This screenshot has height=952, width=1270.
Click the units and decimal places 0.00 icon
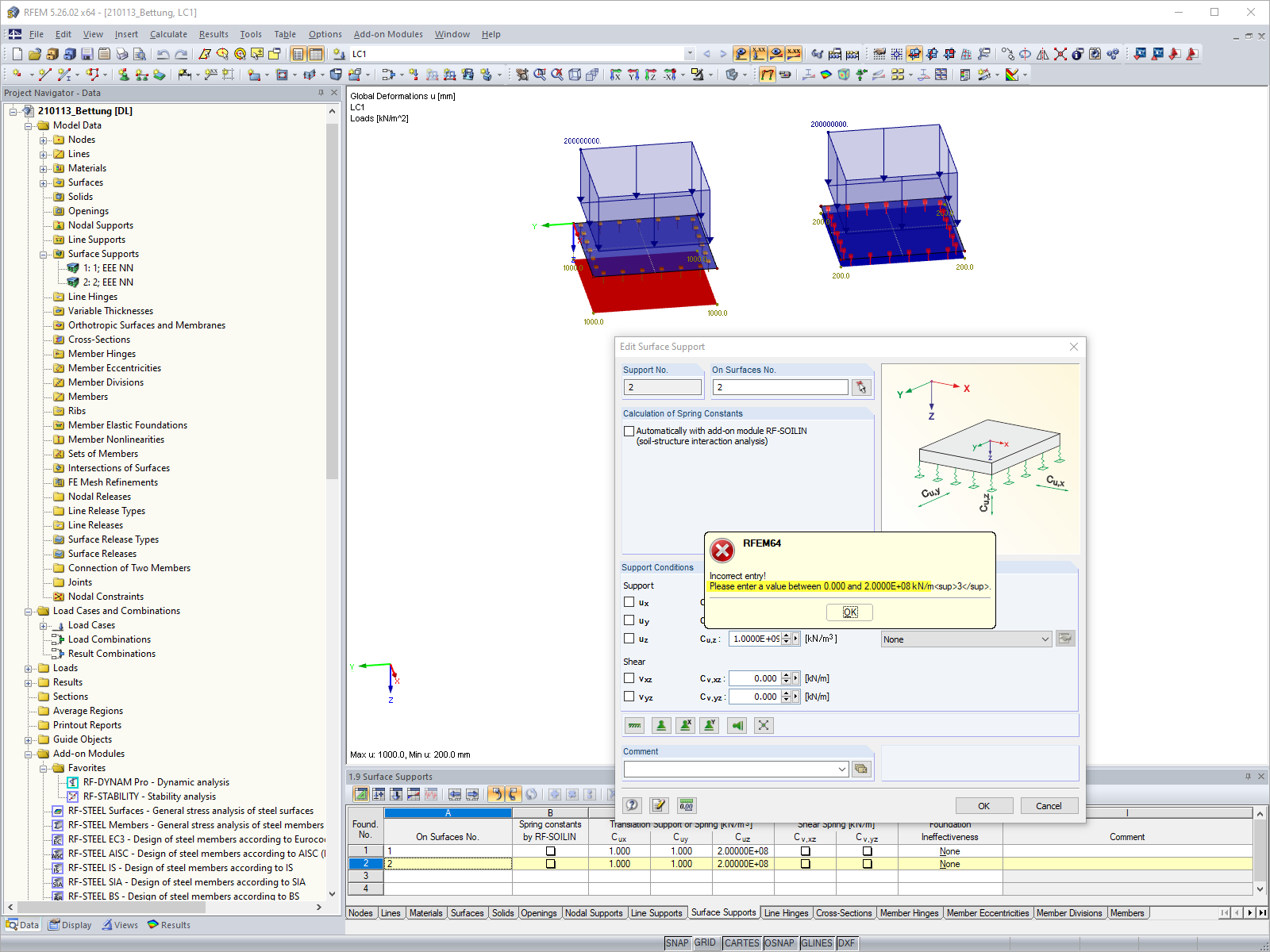coord(687,805)
